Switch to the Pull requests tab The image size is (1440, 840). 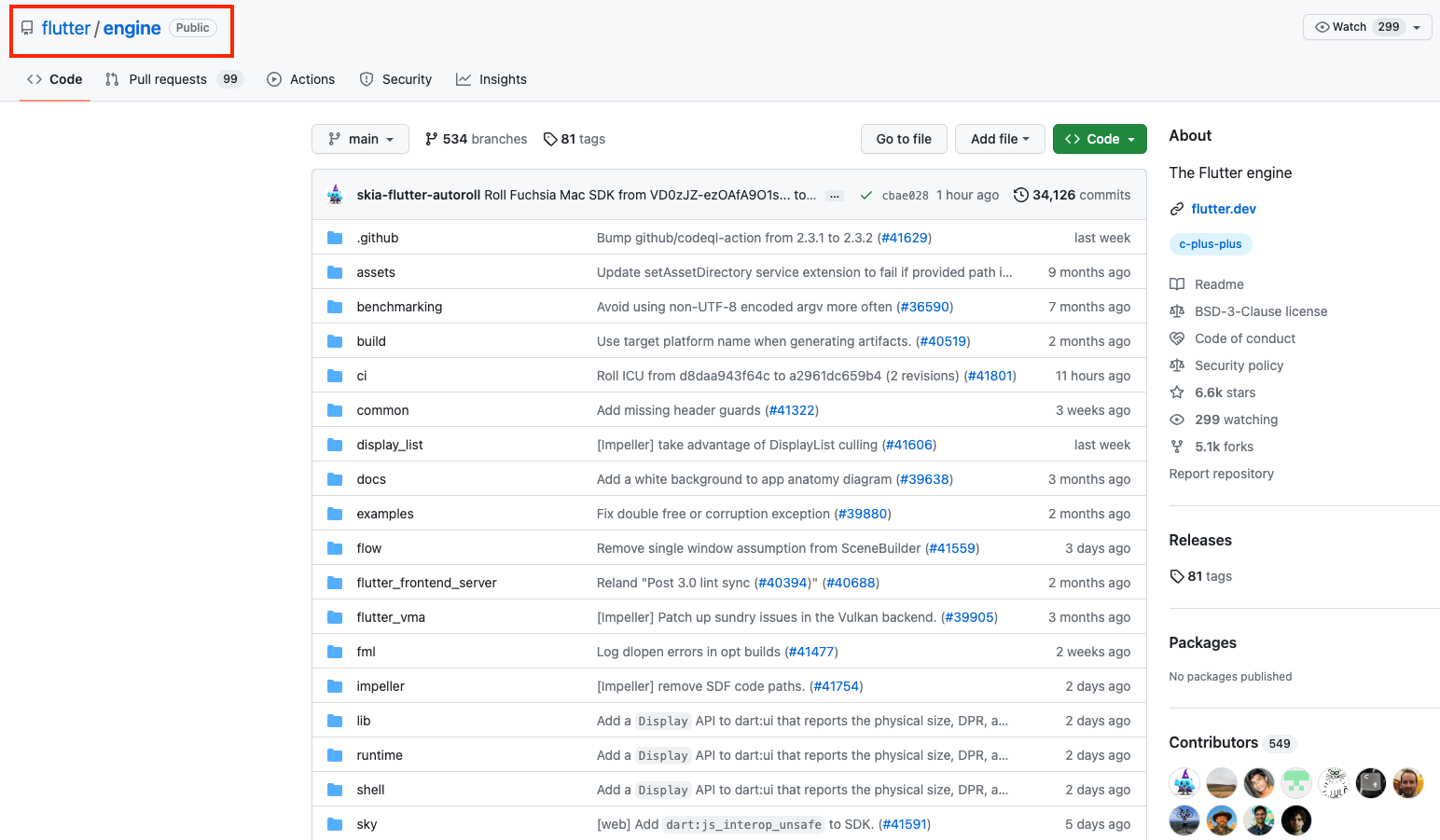(x=168, y=79)
